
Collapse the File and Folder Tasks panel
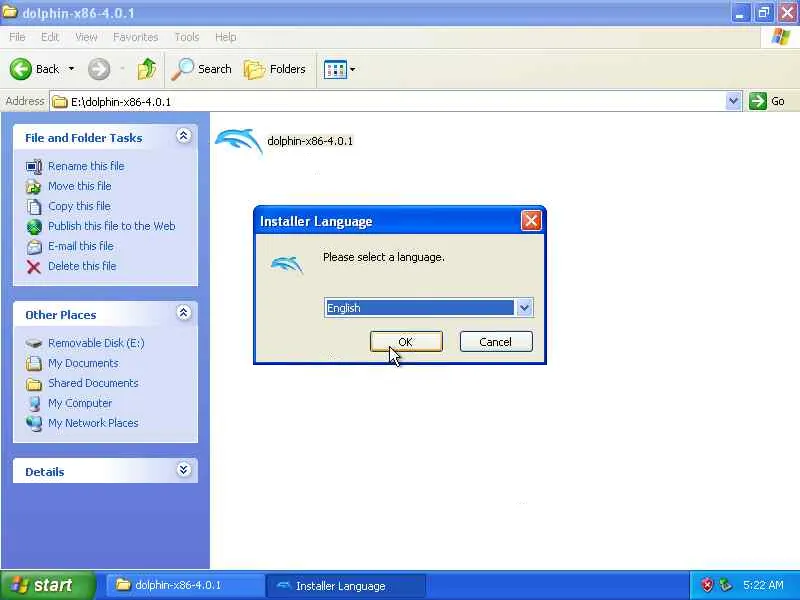(184, 136)
